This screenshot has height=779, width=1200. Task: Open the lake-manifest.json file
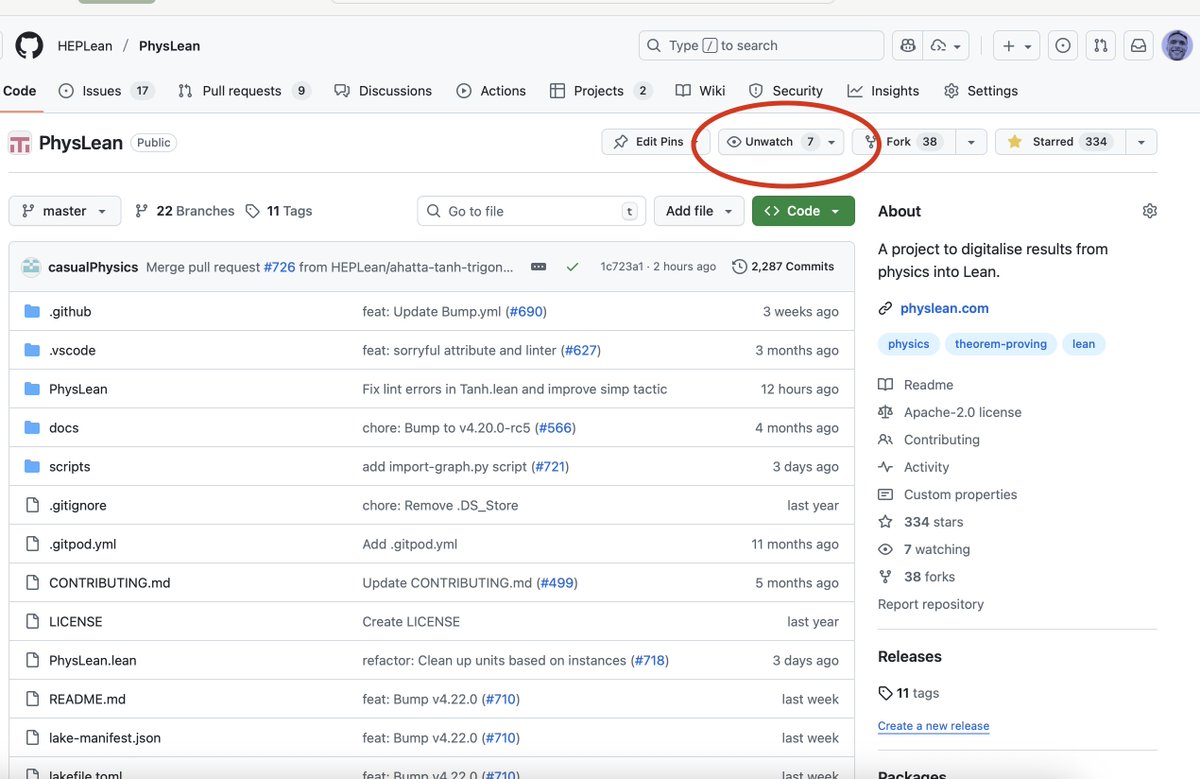click(x=105, y=738)
